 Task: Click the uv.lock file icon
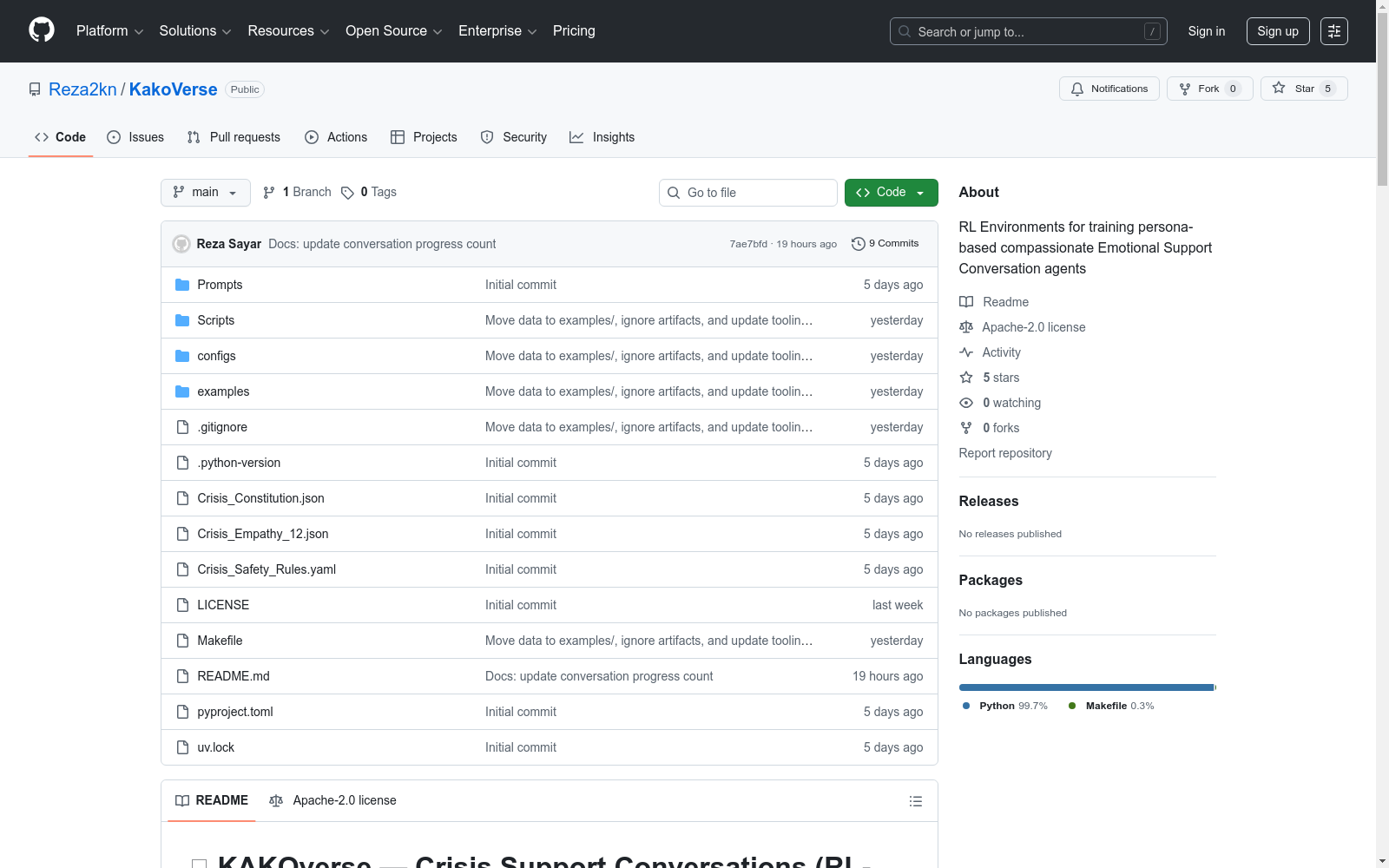(x=182, y=747)
